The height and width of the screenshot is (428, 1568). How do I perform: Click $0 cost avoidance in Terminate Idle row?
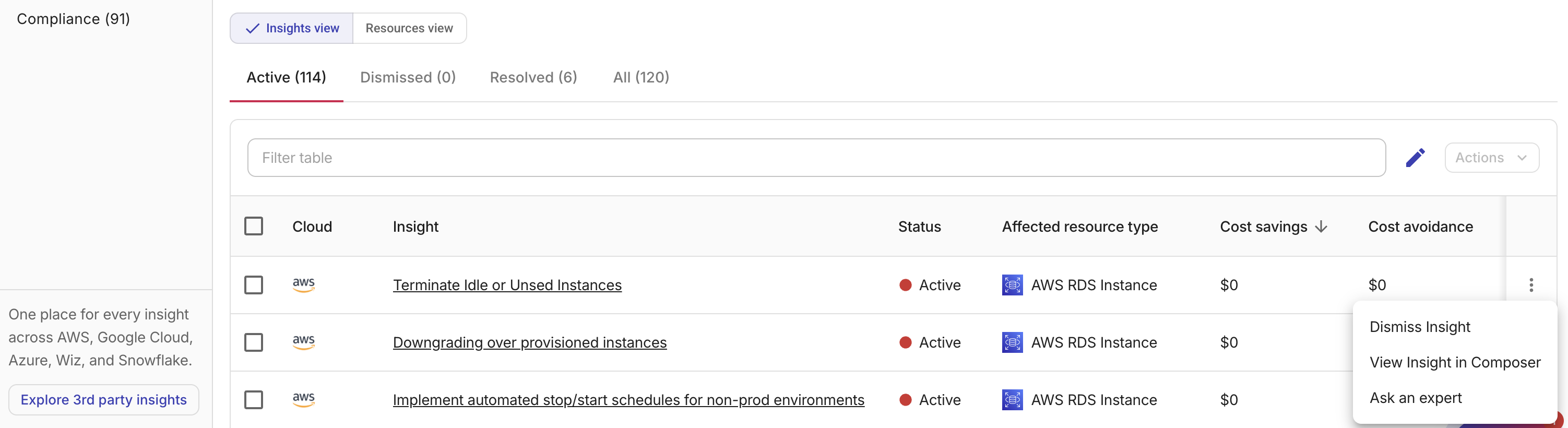tap(1377, 285)
